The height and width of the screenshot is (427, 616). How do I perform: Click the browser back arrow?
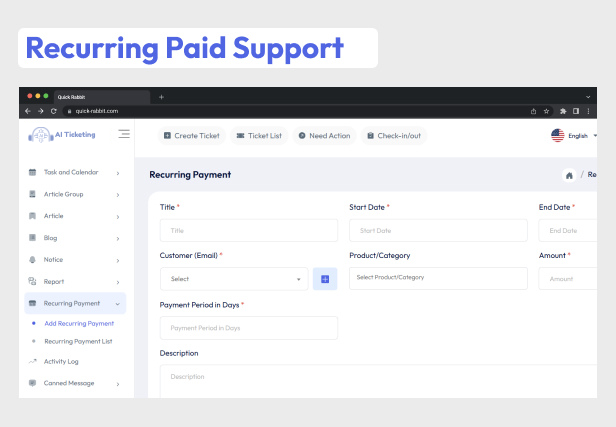coord(28,111)
